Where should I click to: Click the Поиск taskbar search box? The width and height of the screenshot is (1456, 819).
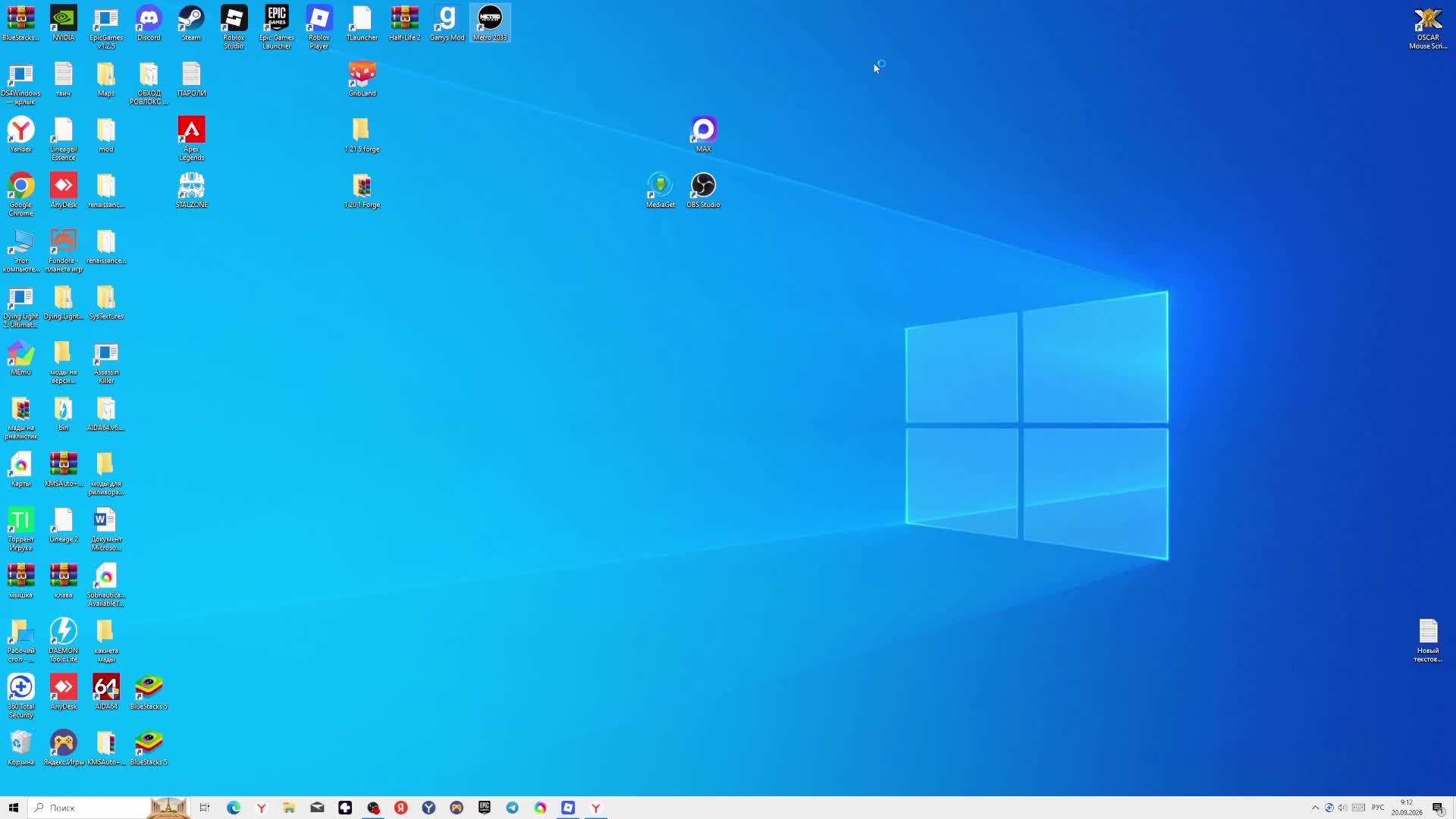pyautogui.click(x=108, y=808)
